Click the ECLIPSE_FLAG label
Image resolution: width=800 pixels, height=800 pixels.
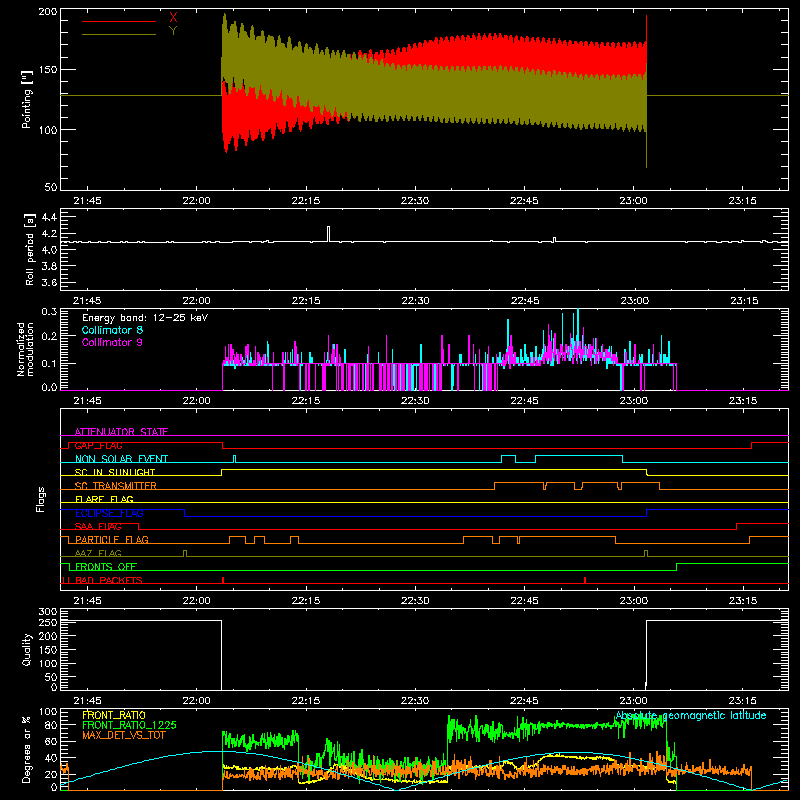click(109, 513)
